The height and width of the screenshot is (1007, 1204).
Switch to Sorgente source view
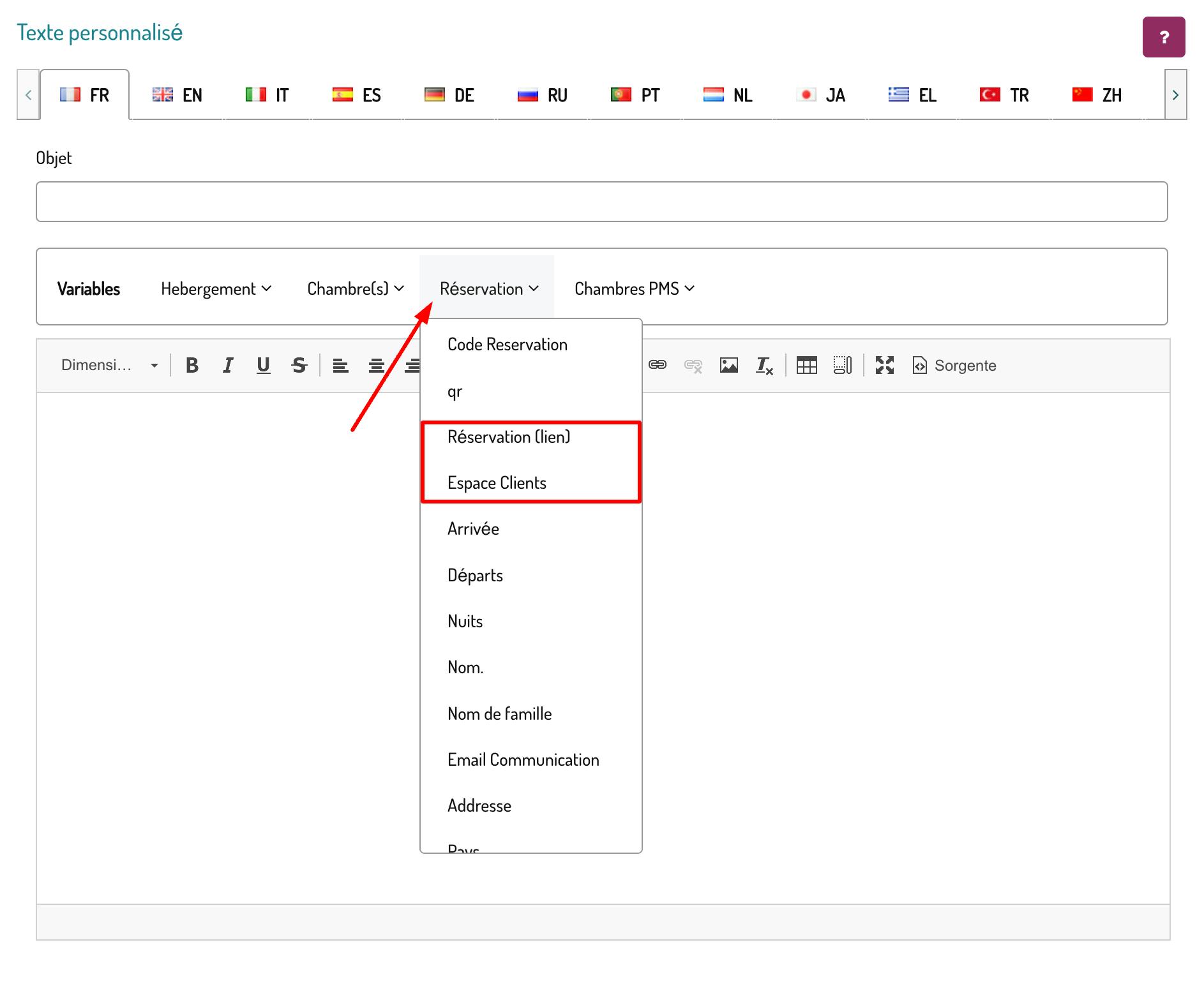[954, 366]
